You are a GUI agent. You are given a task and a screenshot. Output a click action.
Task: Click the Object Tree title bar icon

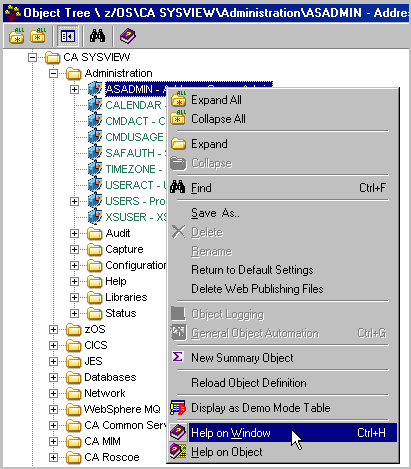click(x=12, y=13)
